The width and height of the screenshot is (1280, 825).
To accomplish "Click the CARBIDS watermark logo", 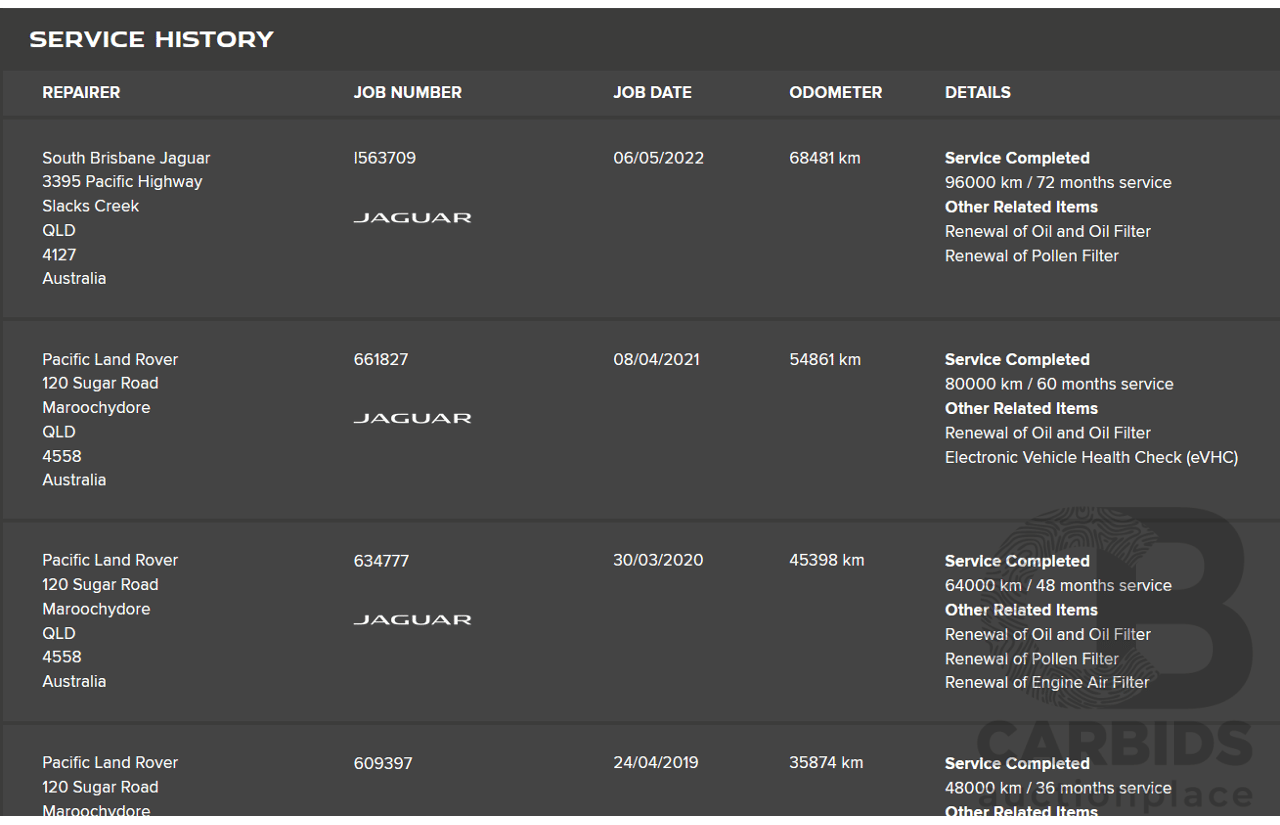I will click(x=1113, y=745).
